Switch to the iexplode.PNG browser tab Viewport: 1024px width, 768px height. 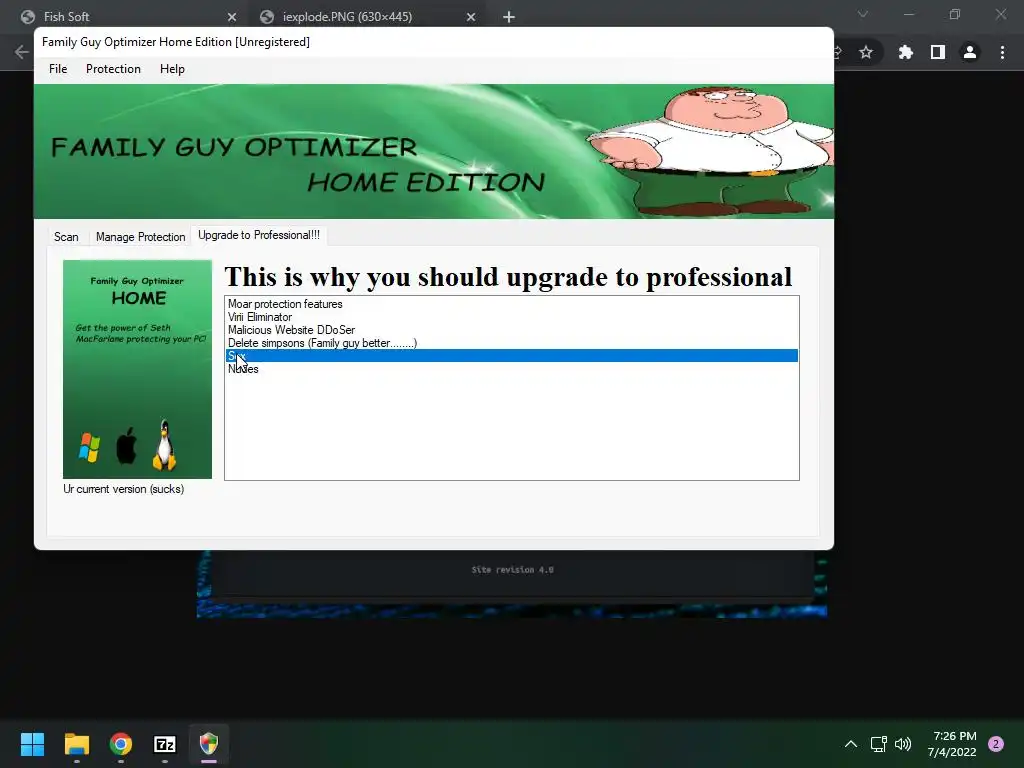(367, 17)
